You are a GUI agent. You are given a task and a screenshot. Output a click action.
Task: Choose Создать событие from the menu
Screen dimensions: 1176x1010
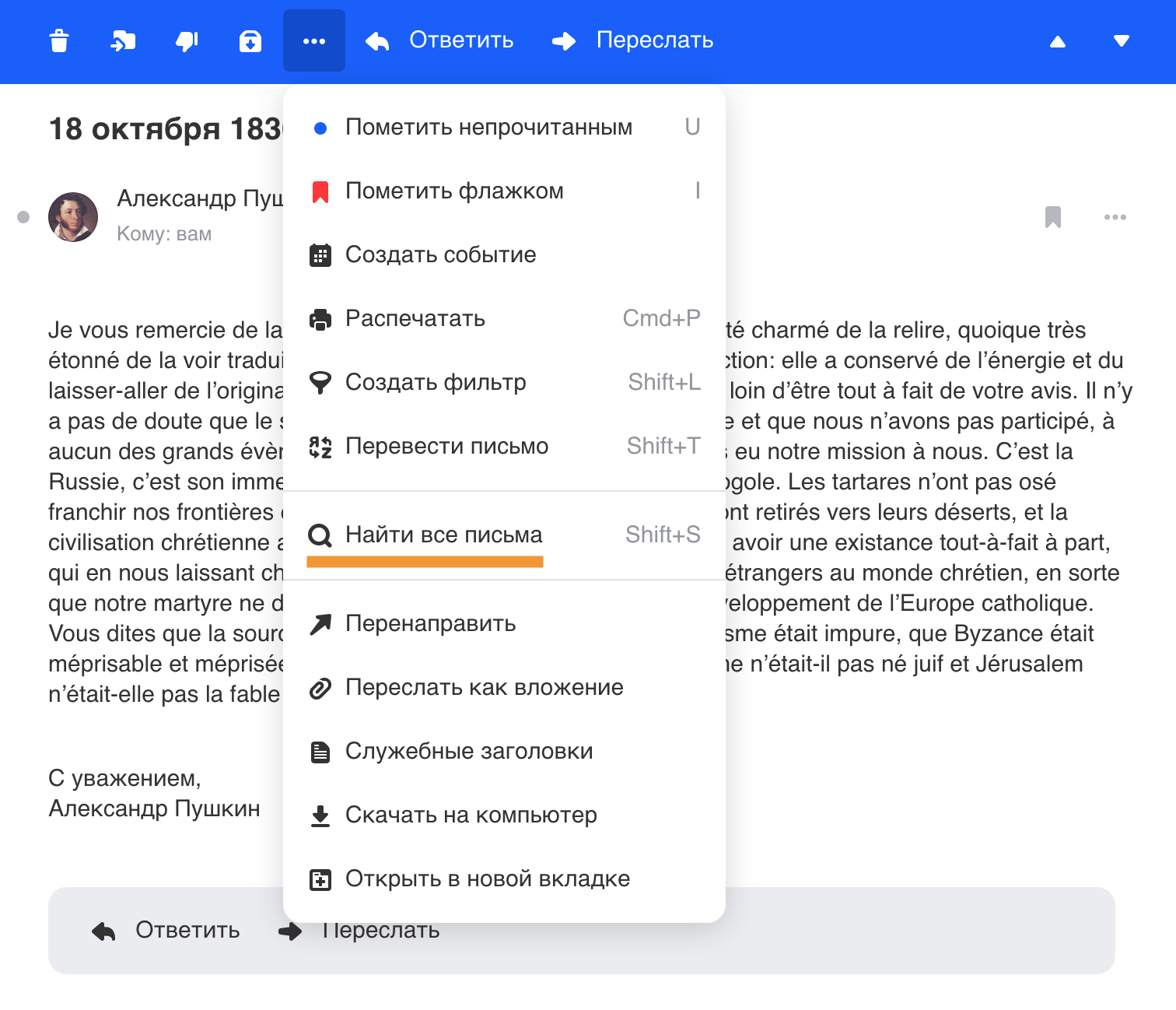click(x=504, y=254)
